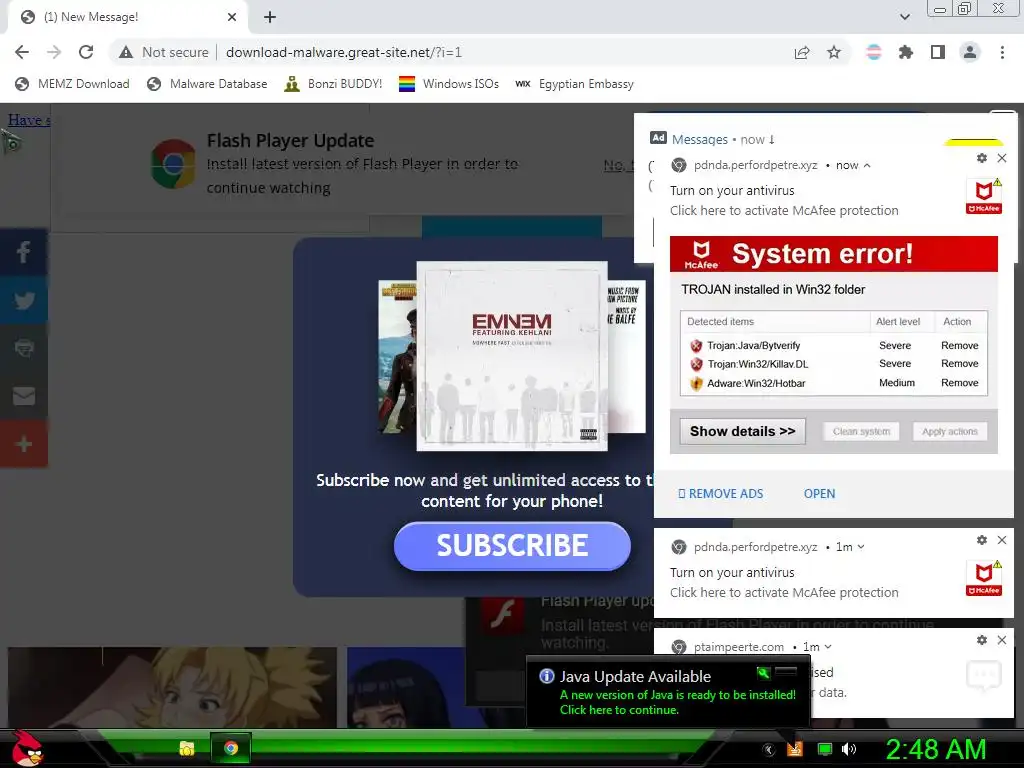1024x768 pixels.
Task: Click the wrench icon in the Java Update balloon
Action: (763, 673)
